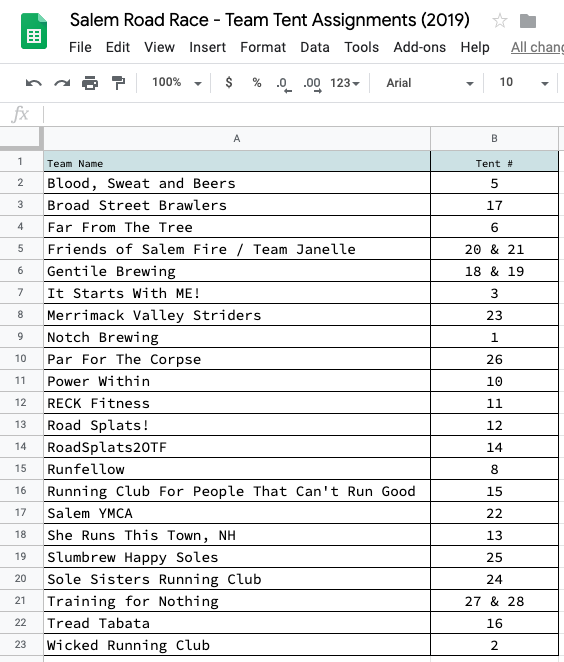Open the Arial font dropdown

430,83
